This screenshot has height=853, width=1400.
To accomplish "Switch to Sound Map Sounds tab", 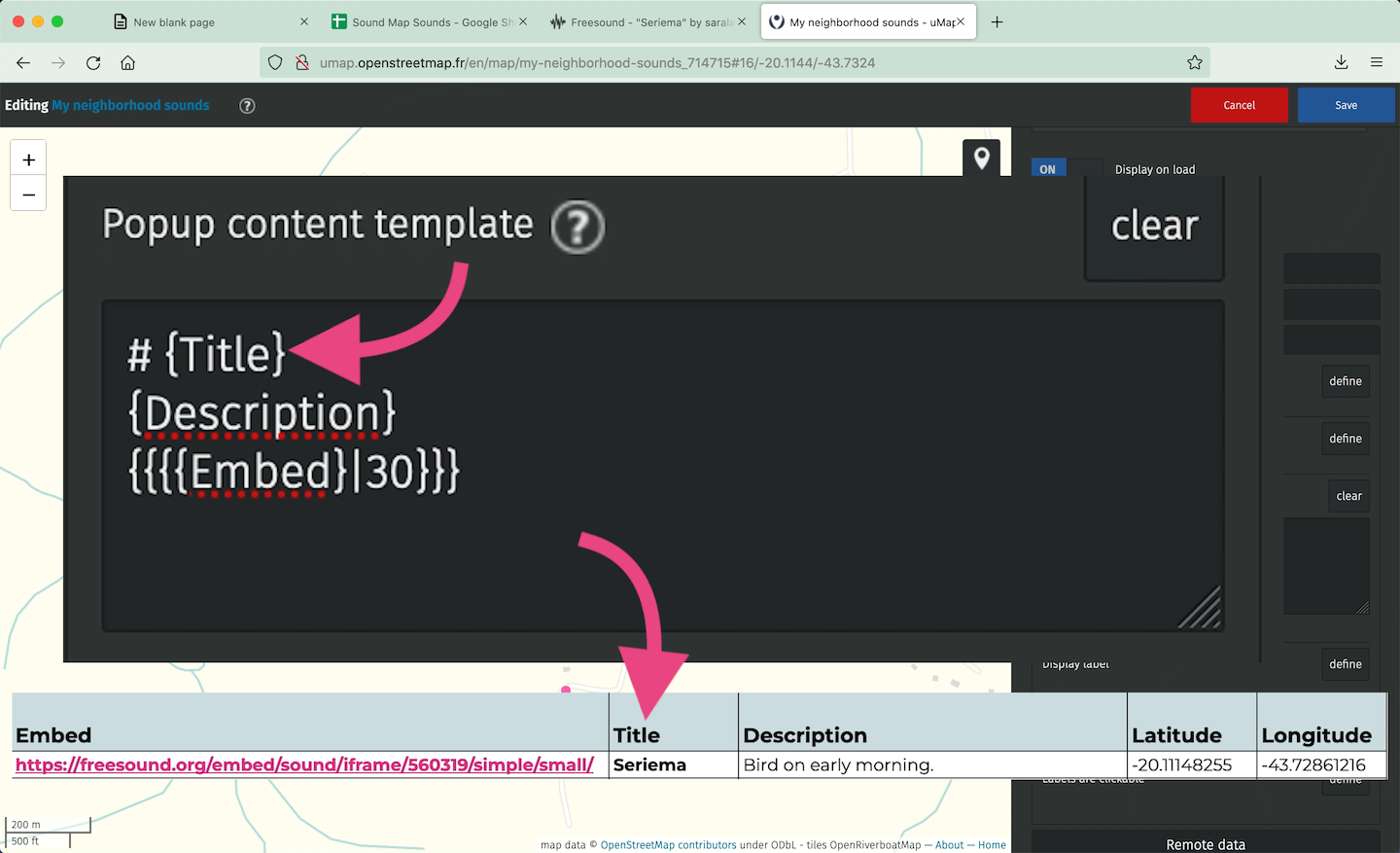I will point(428,22).
